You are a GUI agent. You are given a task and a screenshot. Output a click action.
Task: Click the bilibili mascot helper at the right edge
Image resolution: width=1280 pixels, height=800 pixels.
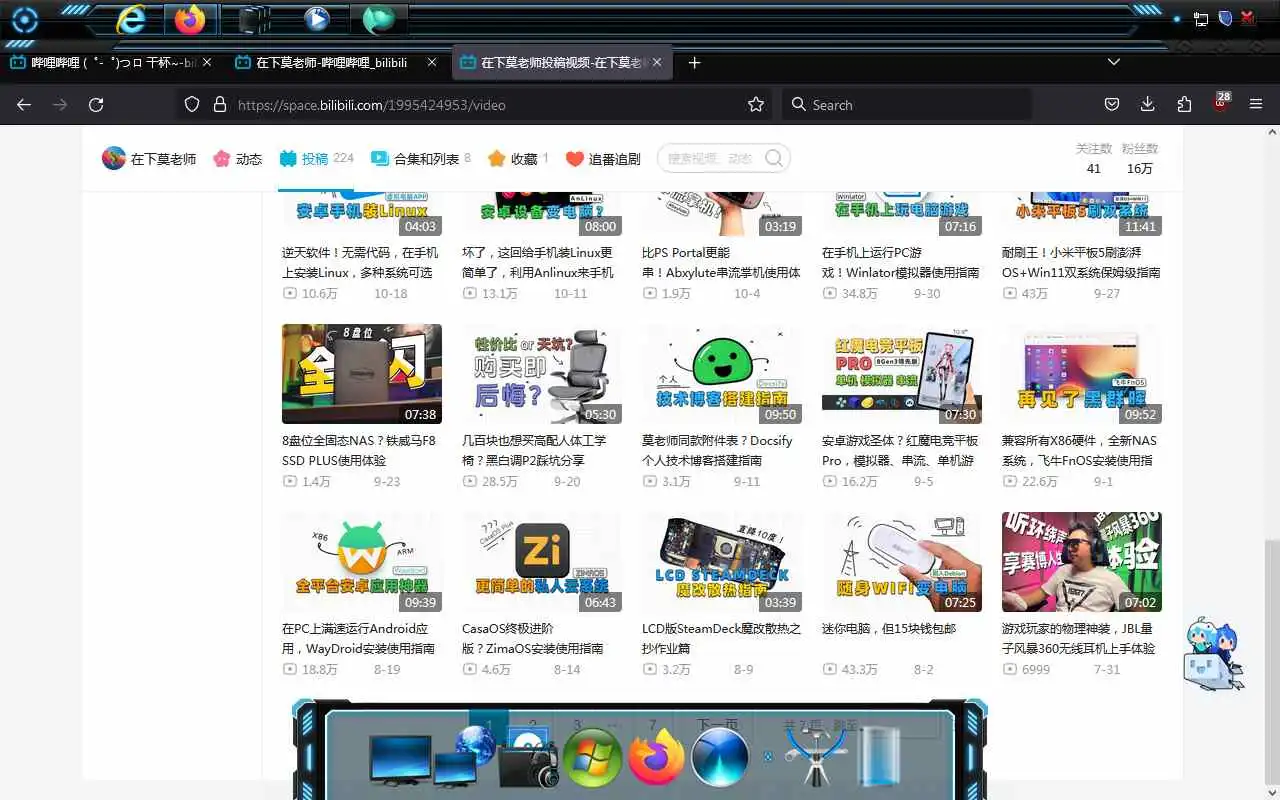(x=1213, y=654)
